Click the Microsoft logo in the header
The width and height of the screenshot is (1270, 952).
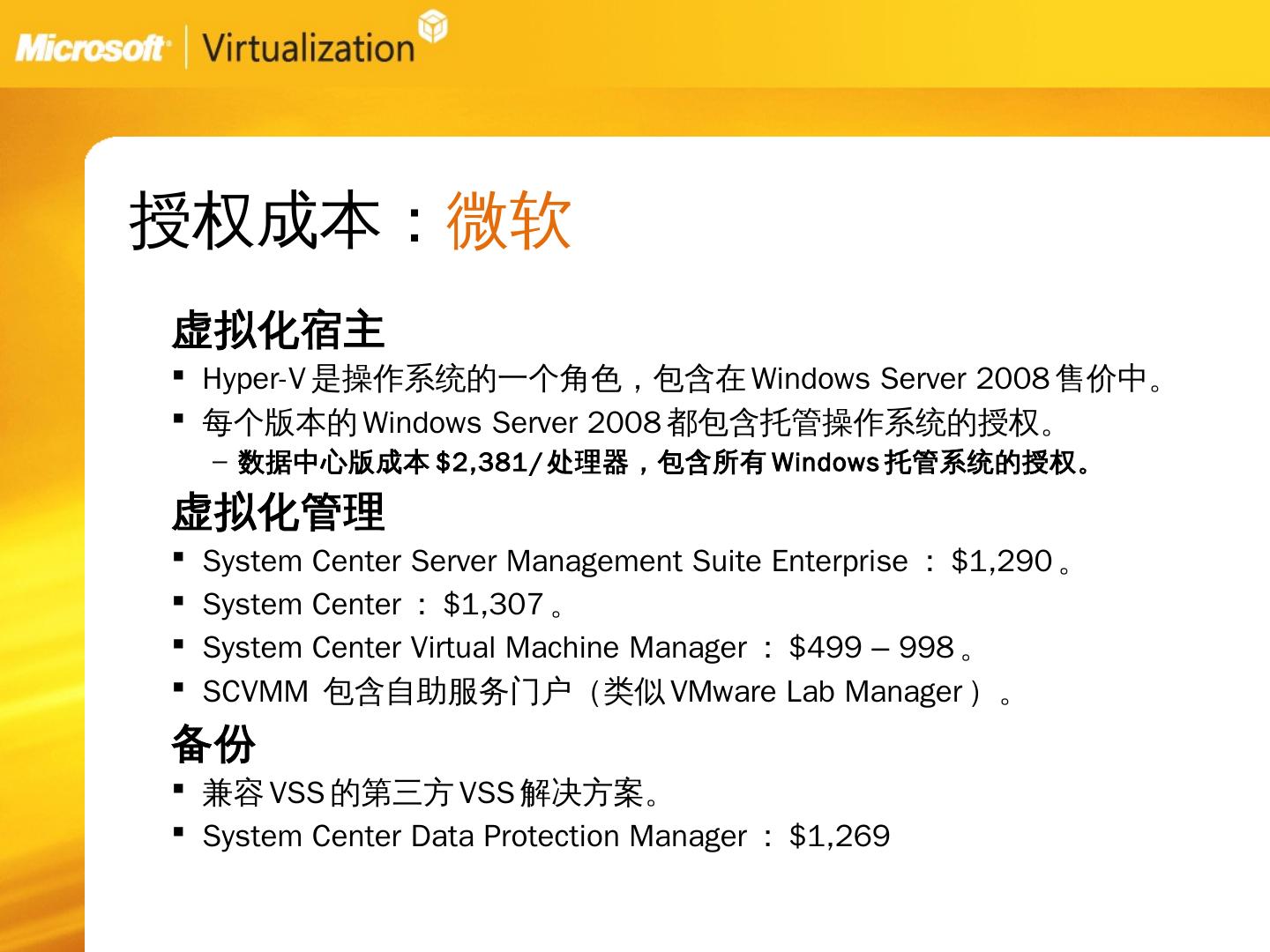pos(90,48)
